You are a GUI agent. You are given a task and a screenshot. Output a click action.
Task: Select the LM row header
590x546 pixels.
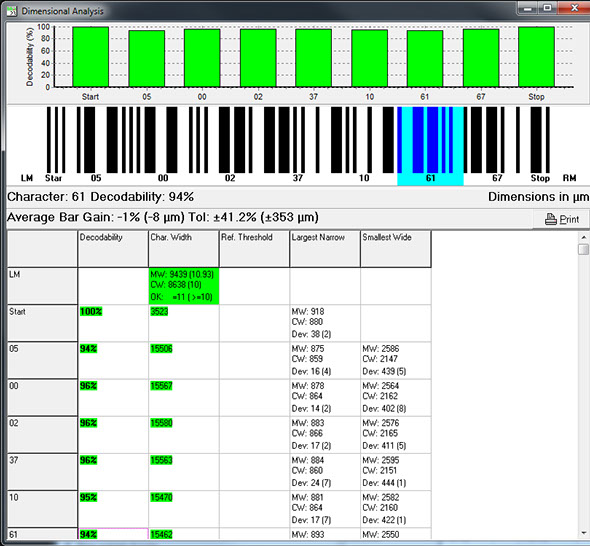(43, 286)
